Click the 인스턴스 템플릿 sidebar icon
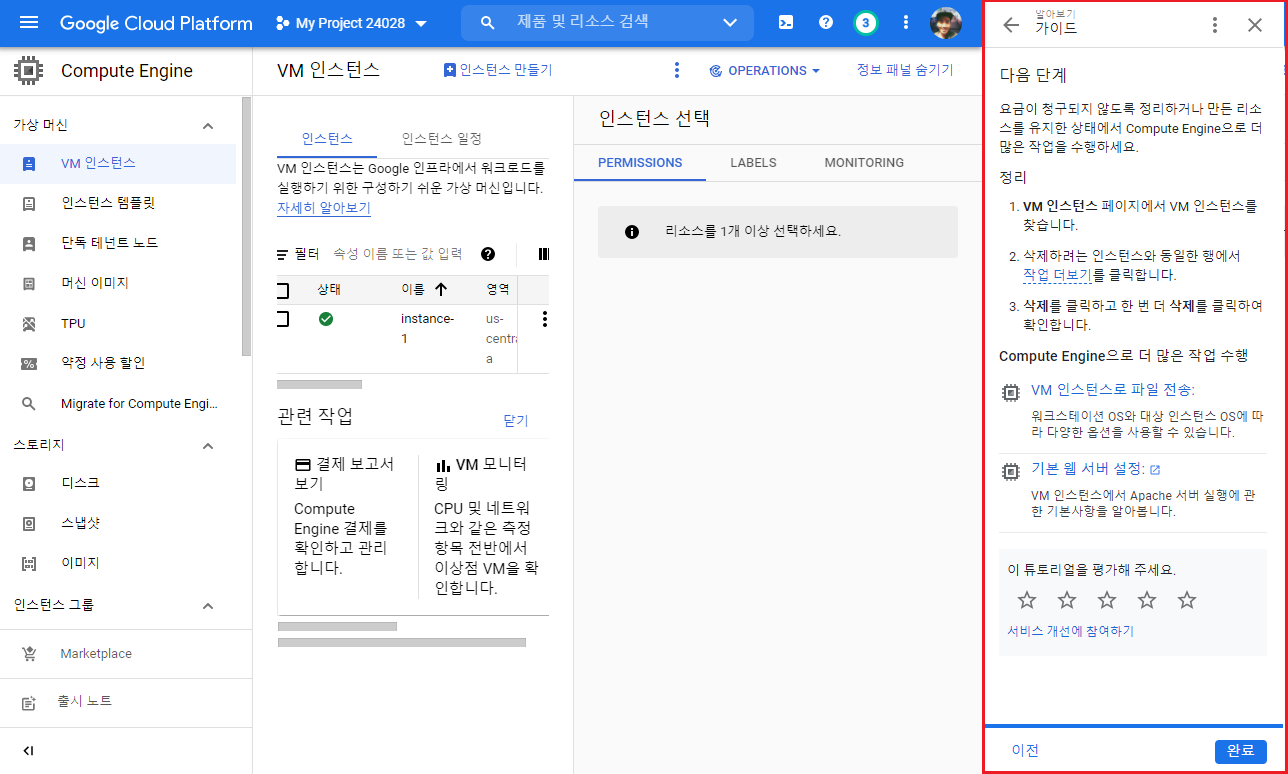Image resolution: width=1288 pixels, height=774 pixels. tap(28, 203)
